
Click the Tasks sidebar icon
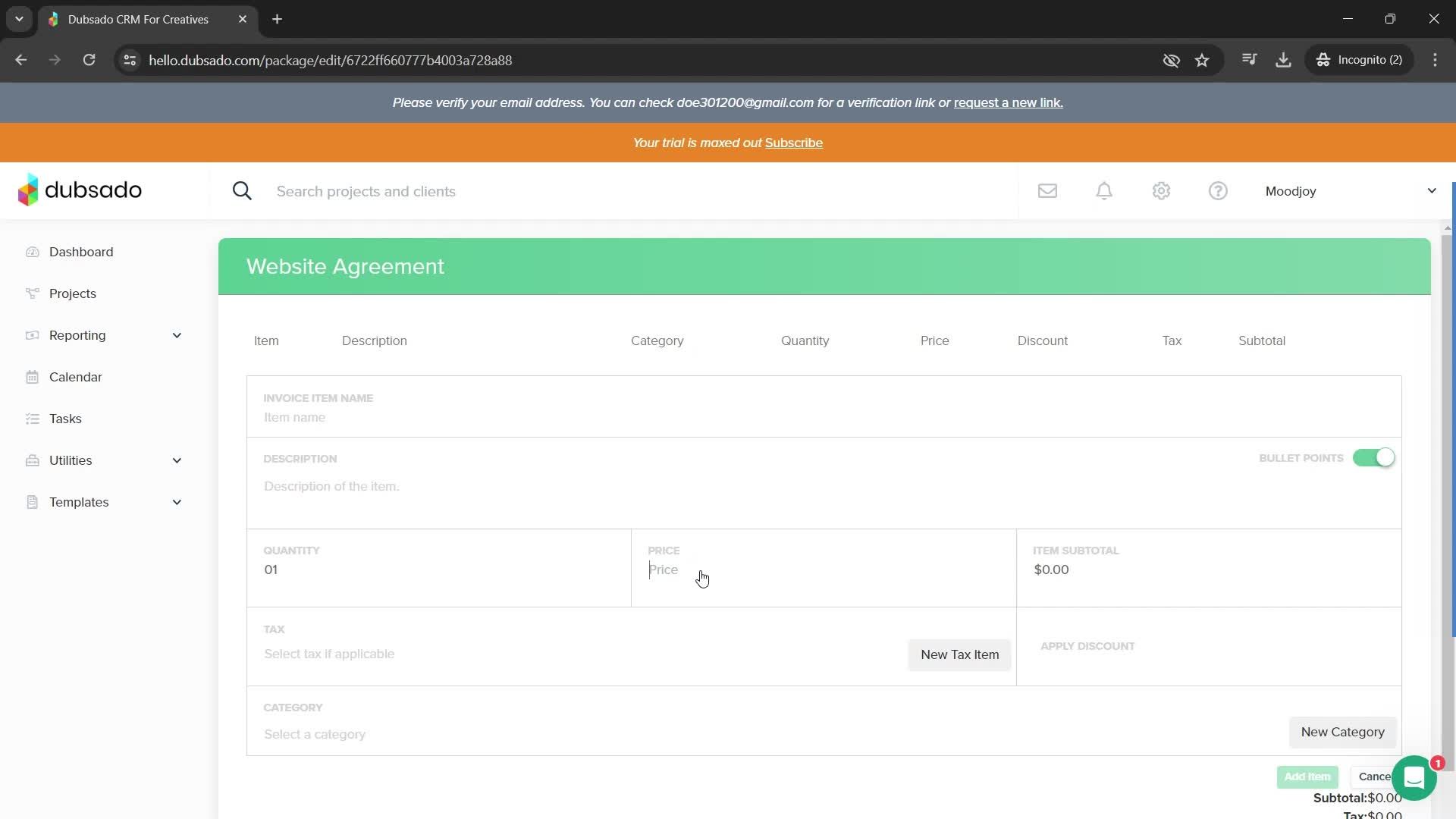pyautogui.click(x=32, y=419)
